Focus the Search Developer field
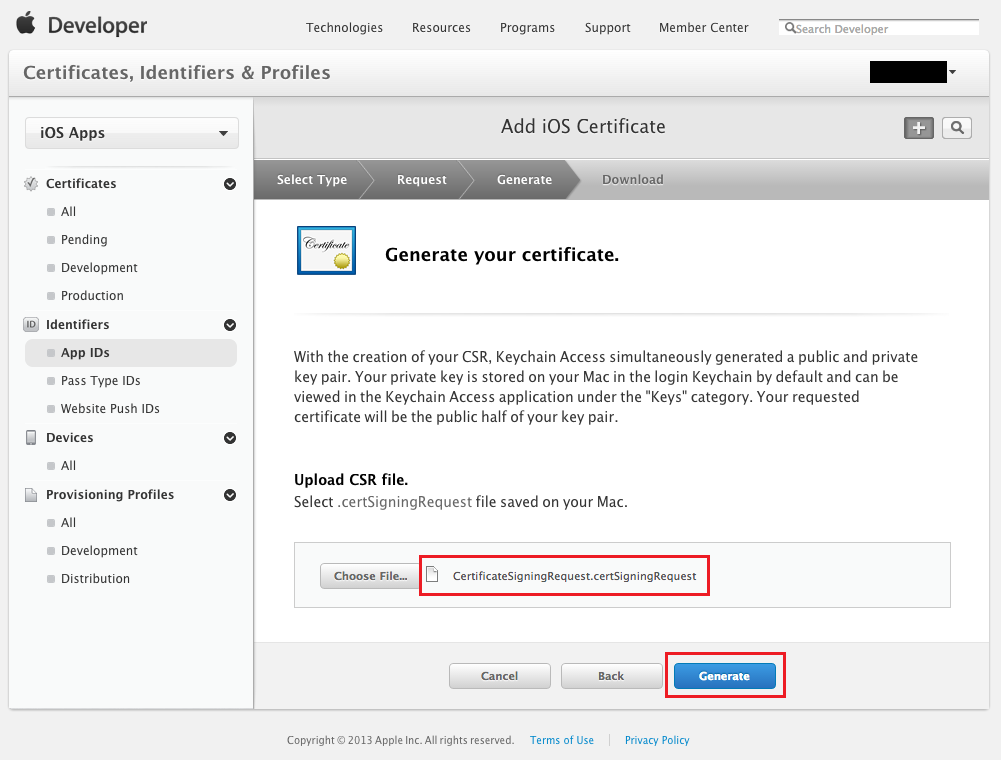The image size is (1001, 760). pos(878,28)
